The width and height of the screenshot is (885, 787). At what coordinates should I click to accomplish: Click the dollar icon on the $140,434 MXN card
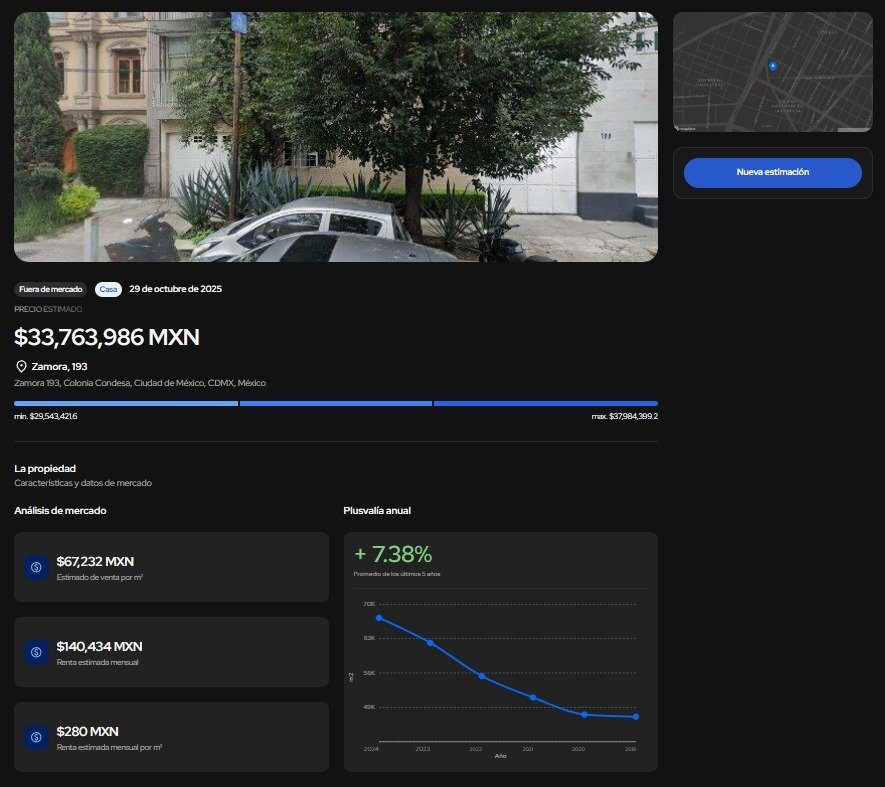click(x=36, y=652)
